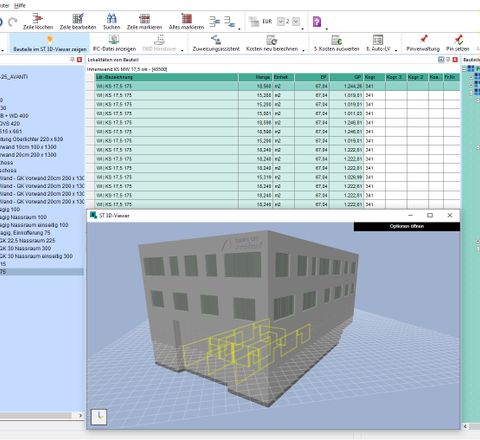Image resolution: width=480 pixels, height=440 pixels.
Task: Click left panel horizontal scrollbar right arrow
Action: (x=80, y=416)
